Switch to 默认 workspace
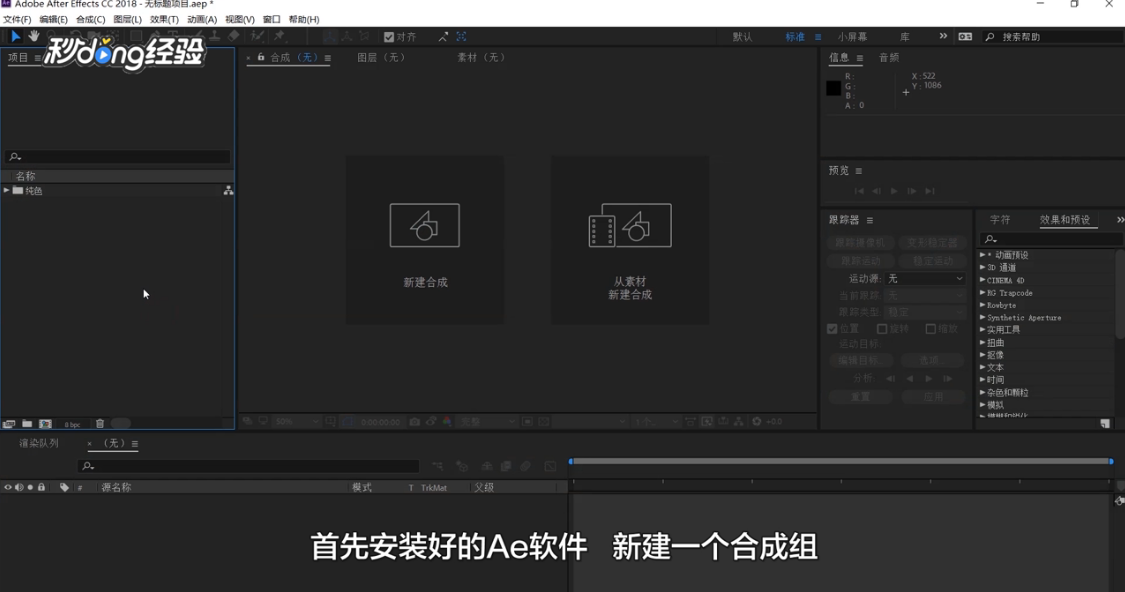 tap(743, 37)
